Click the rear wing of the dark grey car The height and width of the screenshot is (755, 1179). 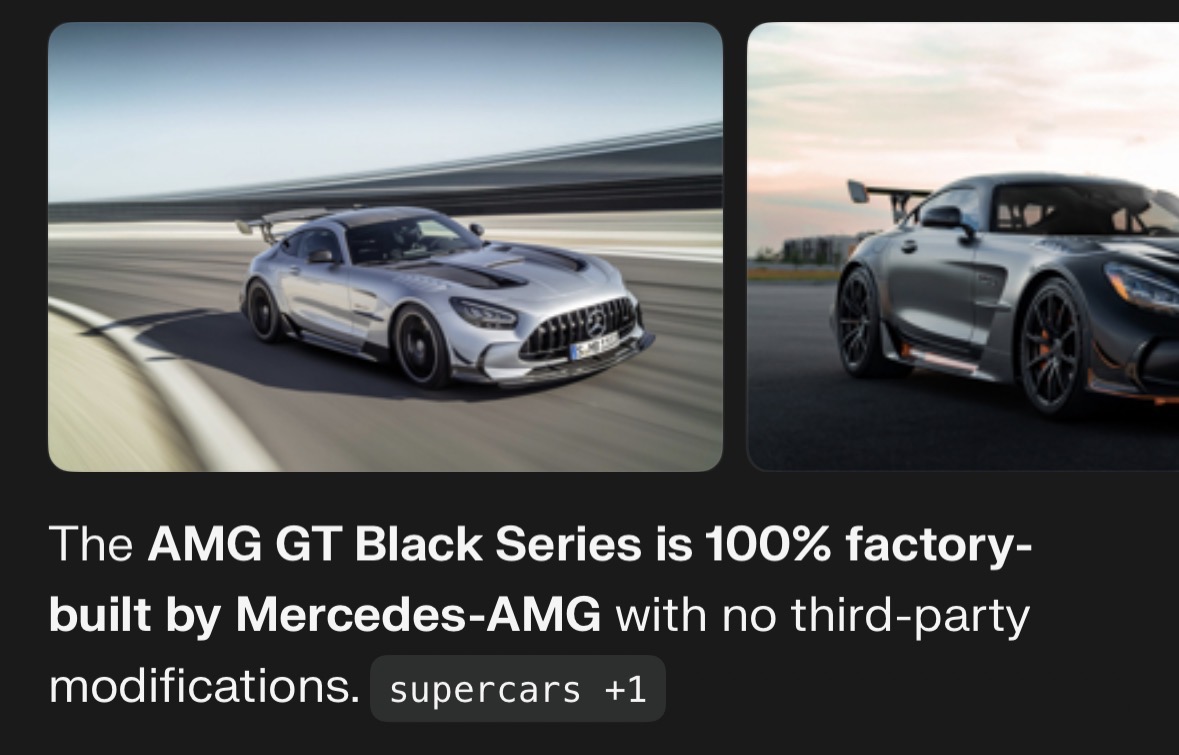point(887,197)
